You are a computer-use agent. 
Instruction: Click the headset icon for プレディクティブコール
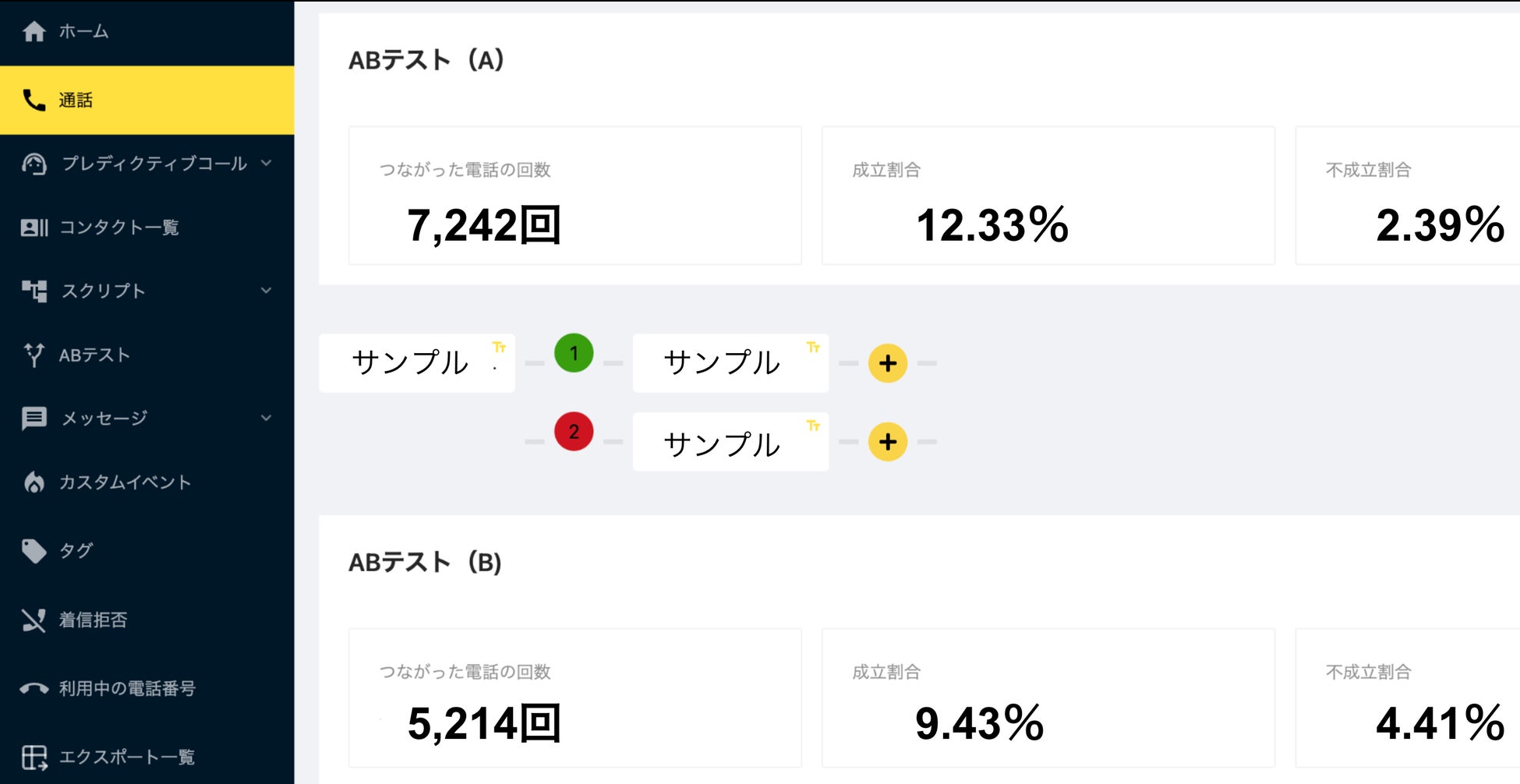[x=34, y=164]
